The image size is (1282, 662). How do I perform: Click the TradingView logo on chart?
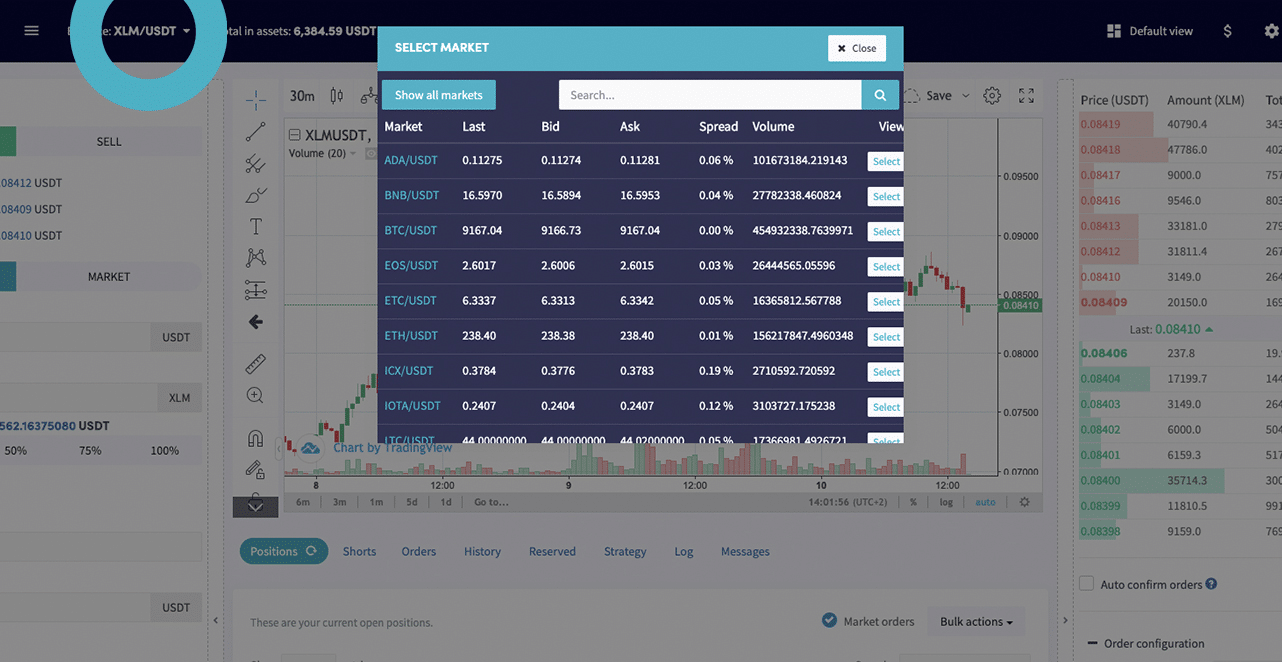pos(310,448)
